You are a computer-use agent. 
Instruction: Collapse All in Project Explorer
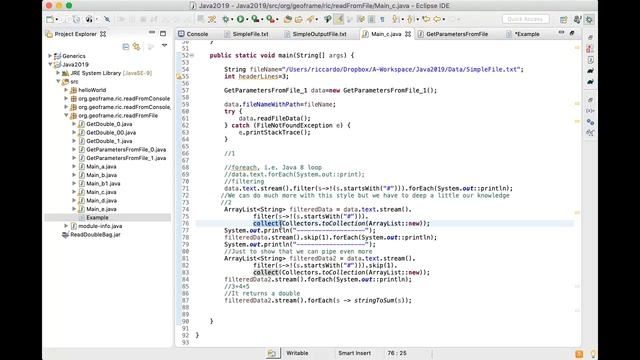click(x=126, y=47)
